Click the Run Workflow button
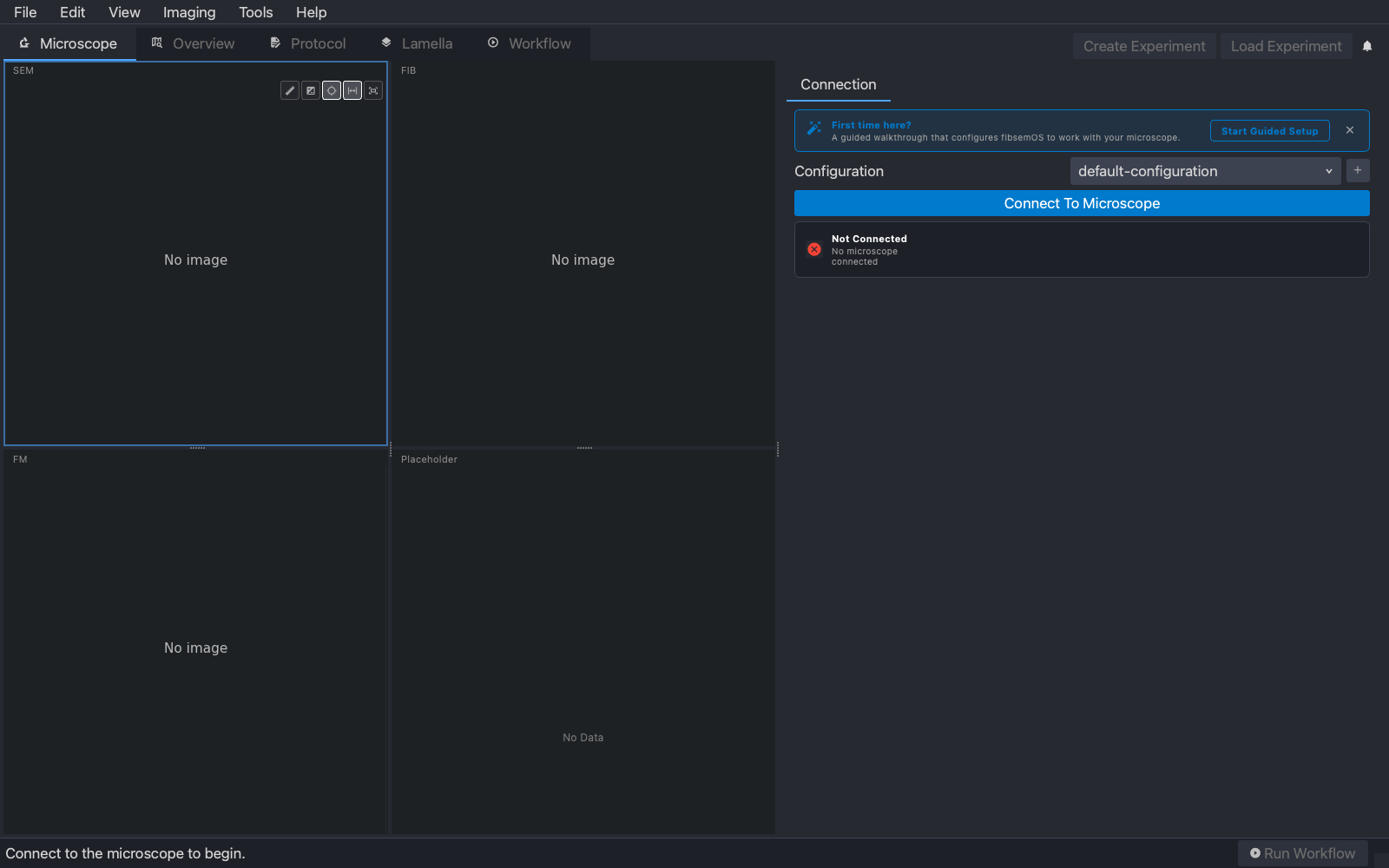Image resolution: width=1389 pixels, height=868 pixels. point(1302,853)
